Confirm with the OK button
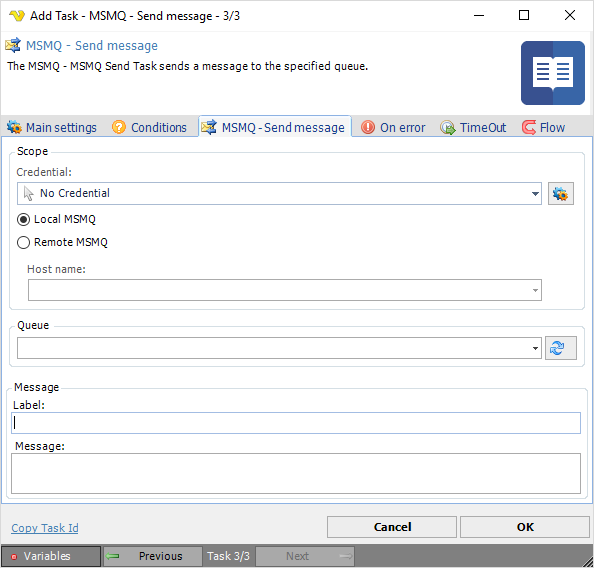The height and width of the screenshot is (568, 594). 525,527
